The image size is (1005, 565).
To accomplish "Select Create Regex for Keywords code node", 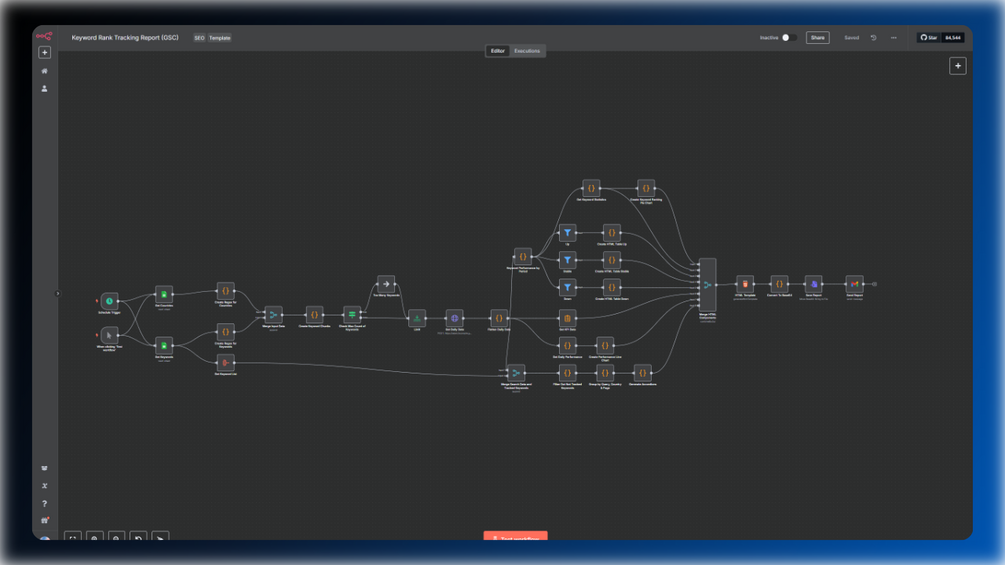I will pyautogui.click(x=226, y=332).
